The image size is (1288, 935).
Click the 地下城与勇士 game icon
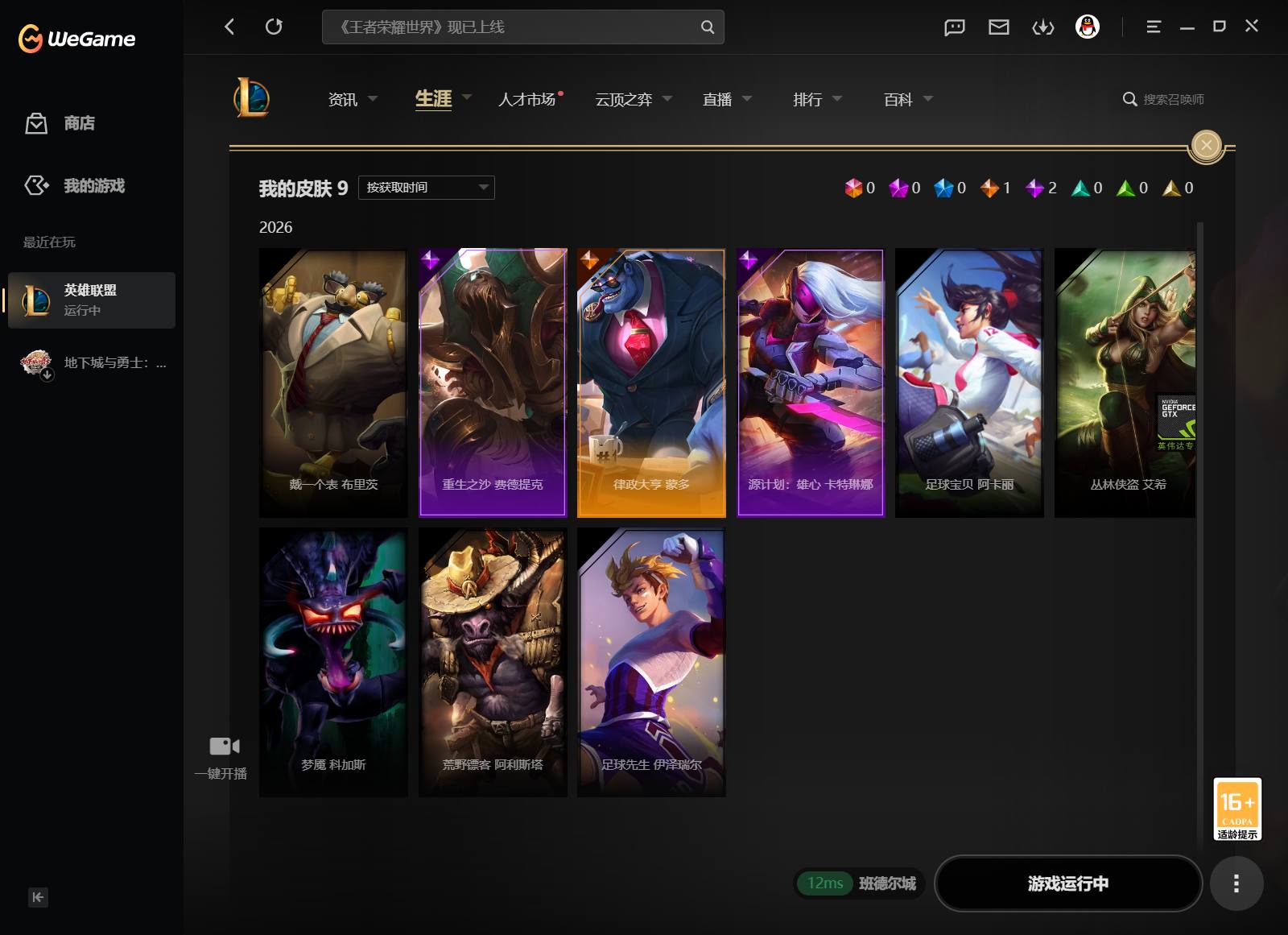tap(36, 363)
